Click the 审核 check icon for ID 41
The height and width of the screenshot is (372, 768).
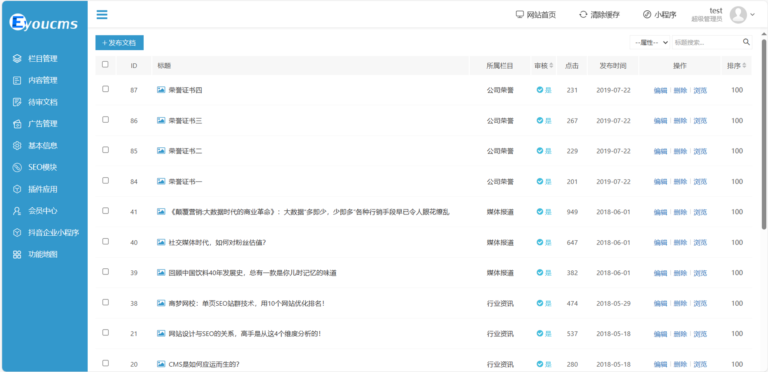pyautogui.click(x=540, y=211)
